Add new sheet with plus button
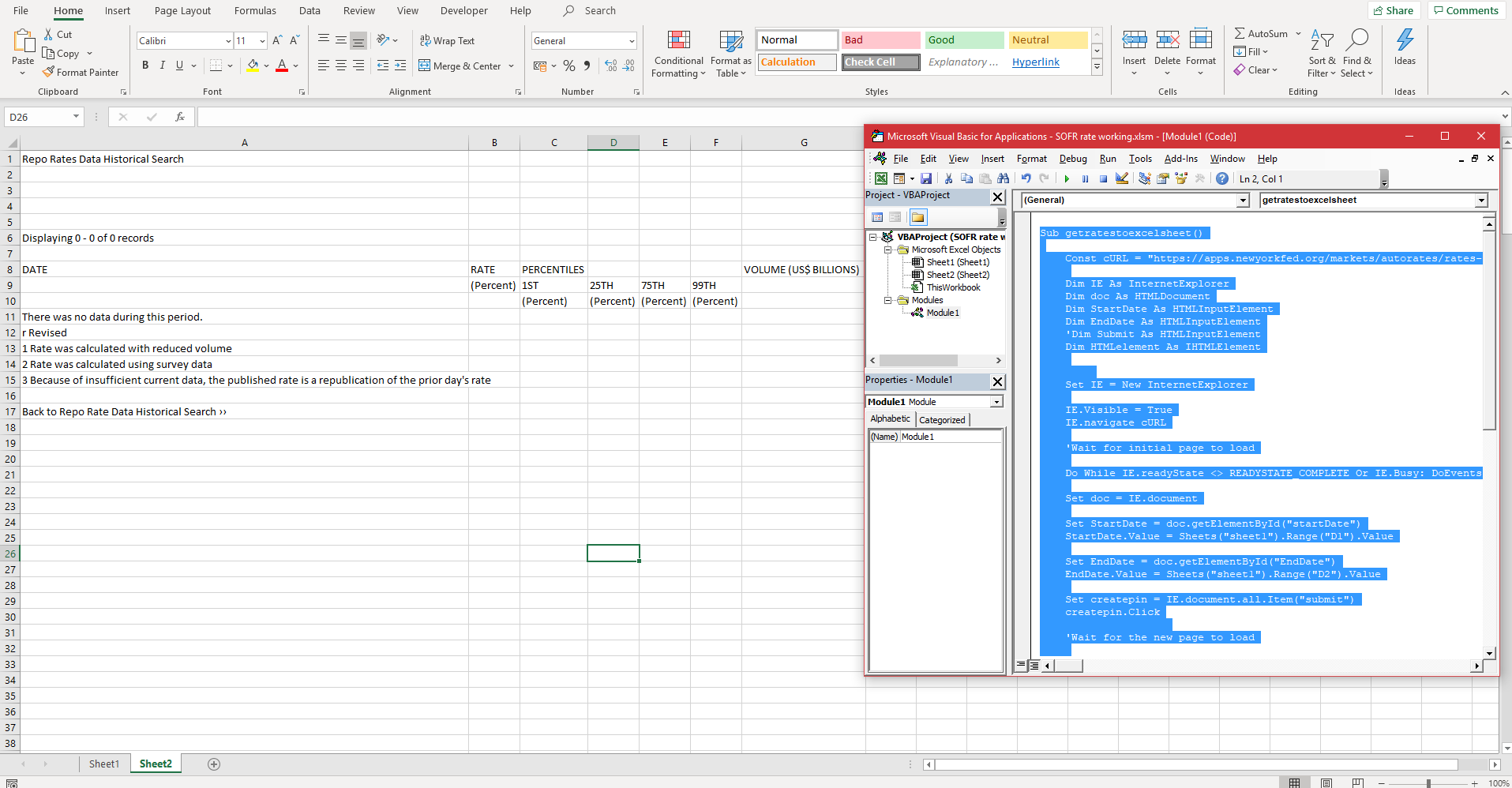 click(x=214, y=764)
